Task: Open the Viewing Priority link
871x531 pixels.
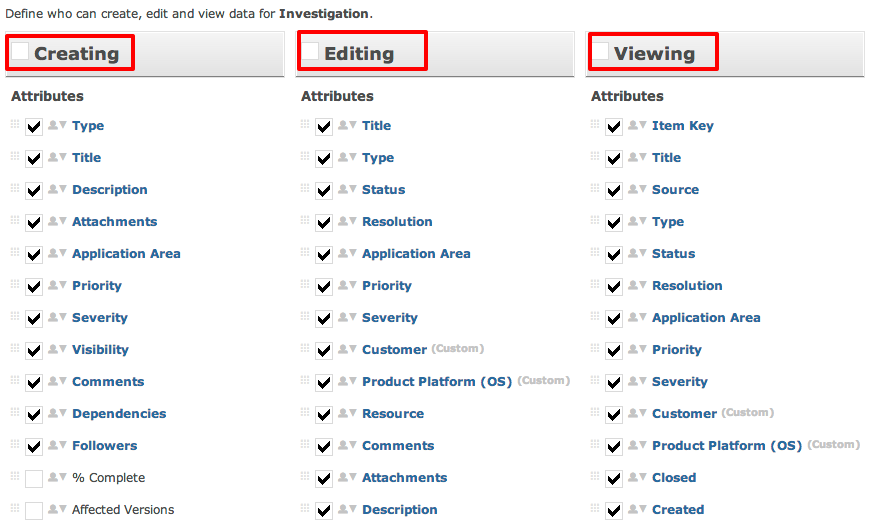Action: (x=677, y=350)
